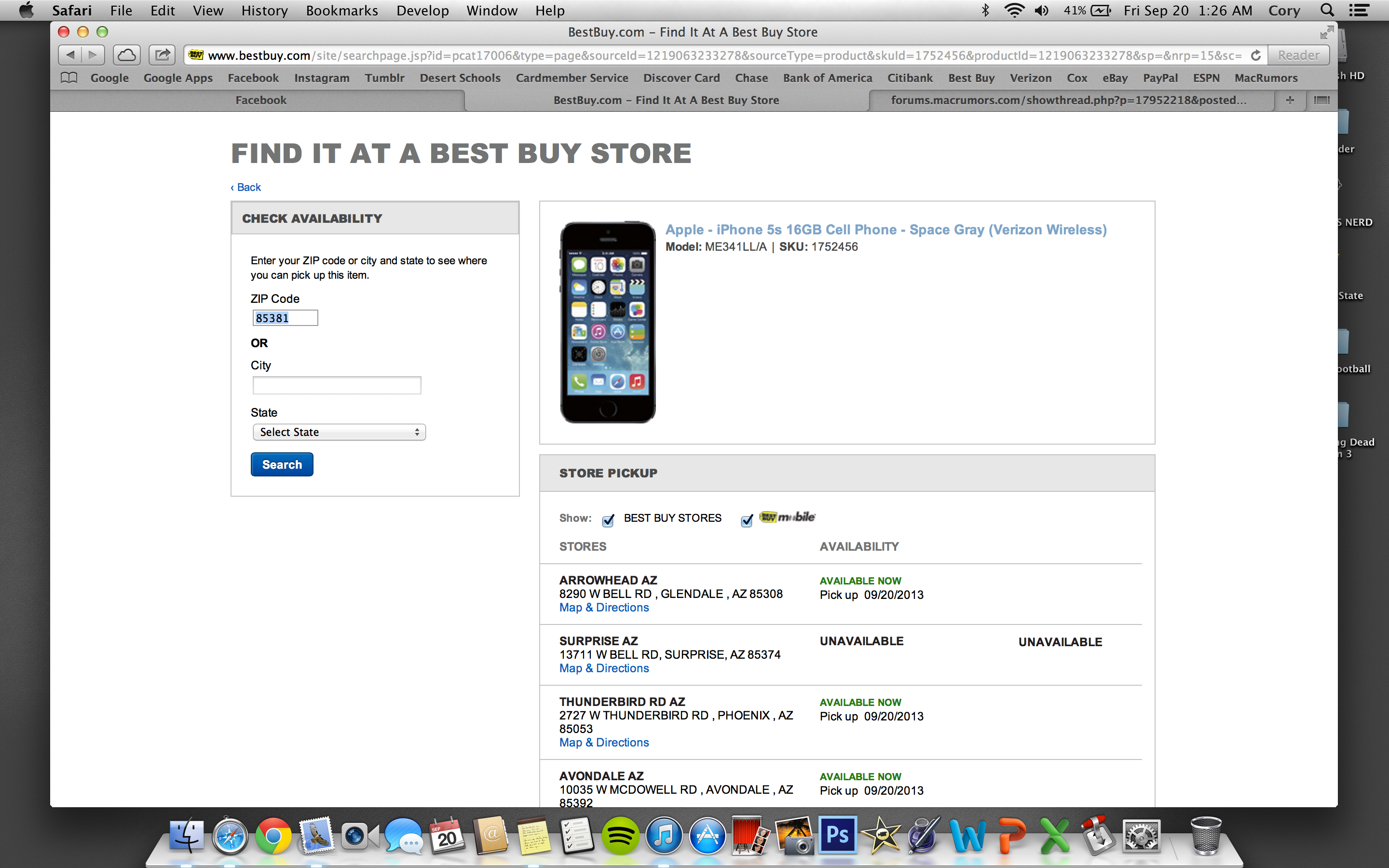Reload the page with the refresh icon
The image size is (1389, 868).
1255,55
